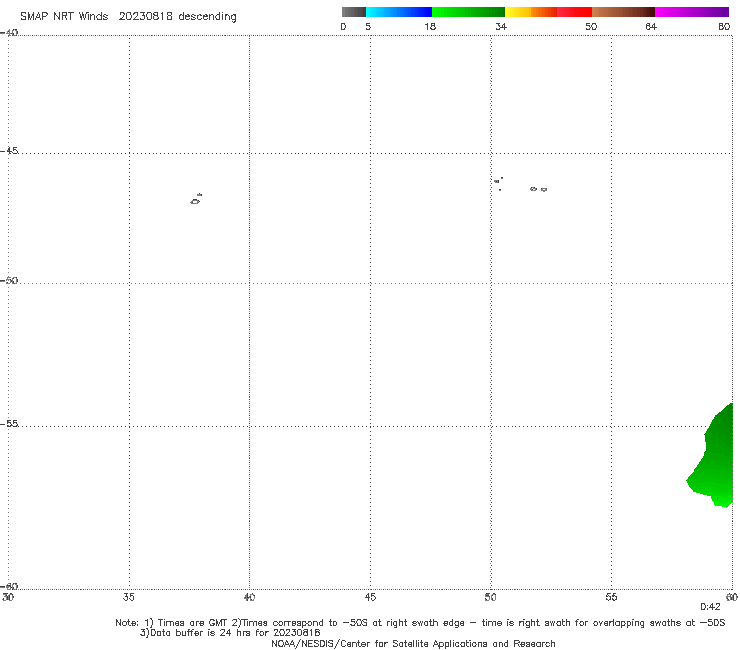Pick the green 18–34 color bar segment

tap(468, 12)
